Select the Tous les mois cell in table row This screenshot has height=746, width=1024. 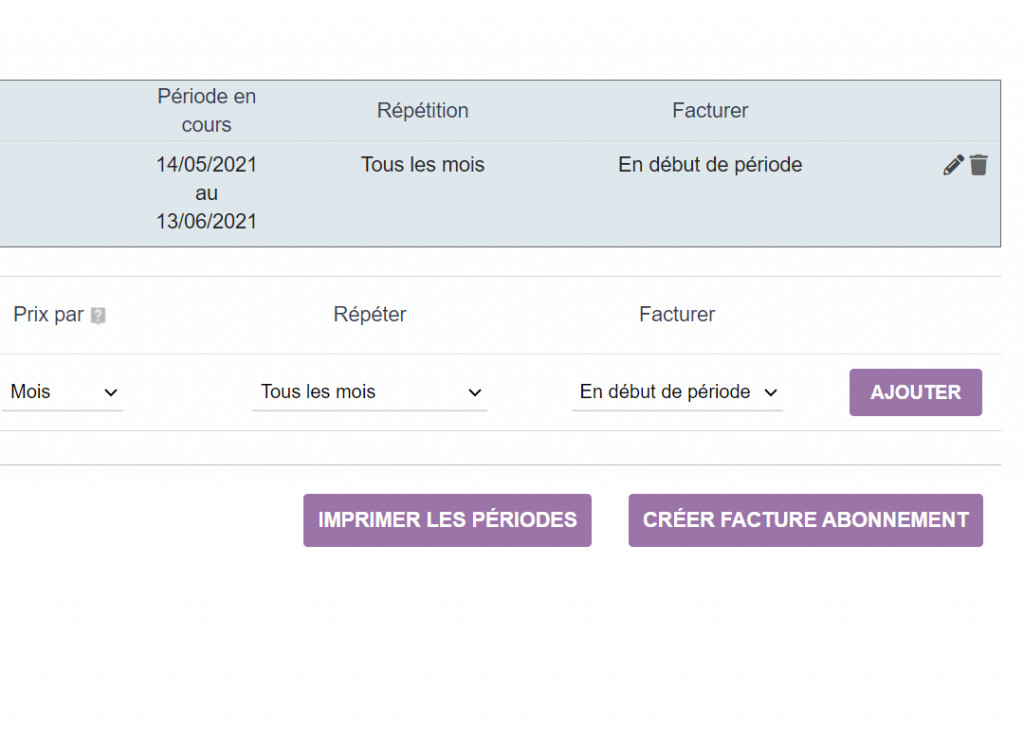pos(422,165)
